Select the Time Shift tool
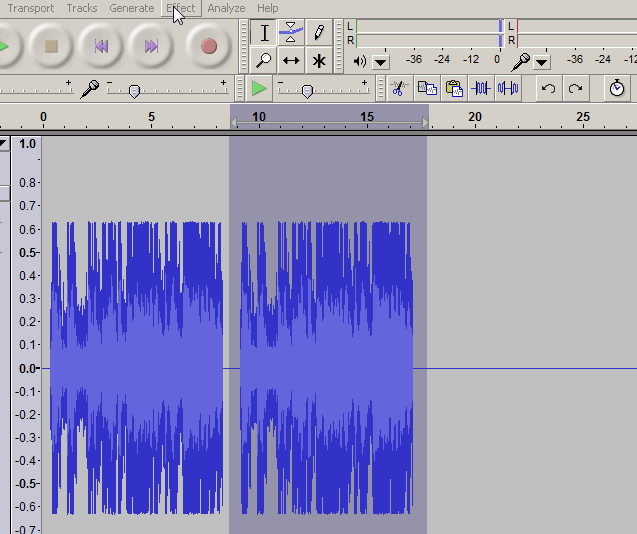Screen dimensions: 637x534 291,61
